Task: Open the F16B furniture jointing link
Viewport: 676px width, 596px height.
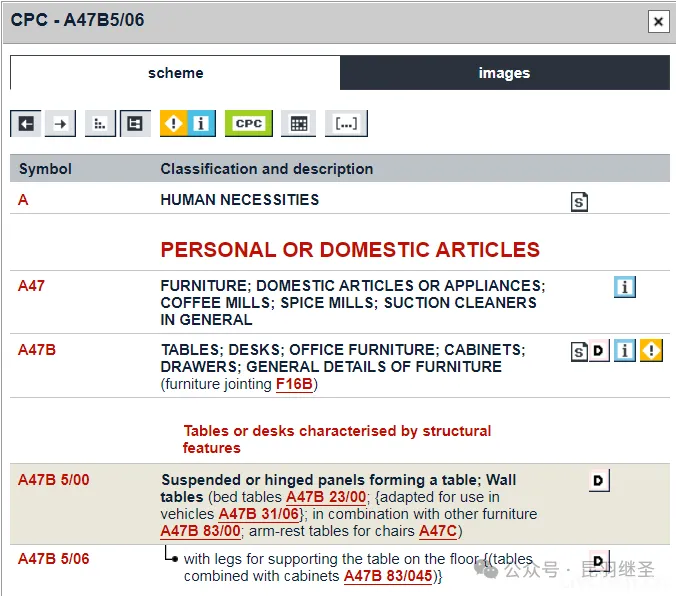Action: coord(294,384)
